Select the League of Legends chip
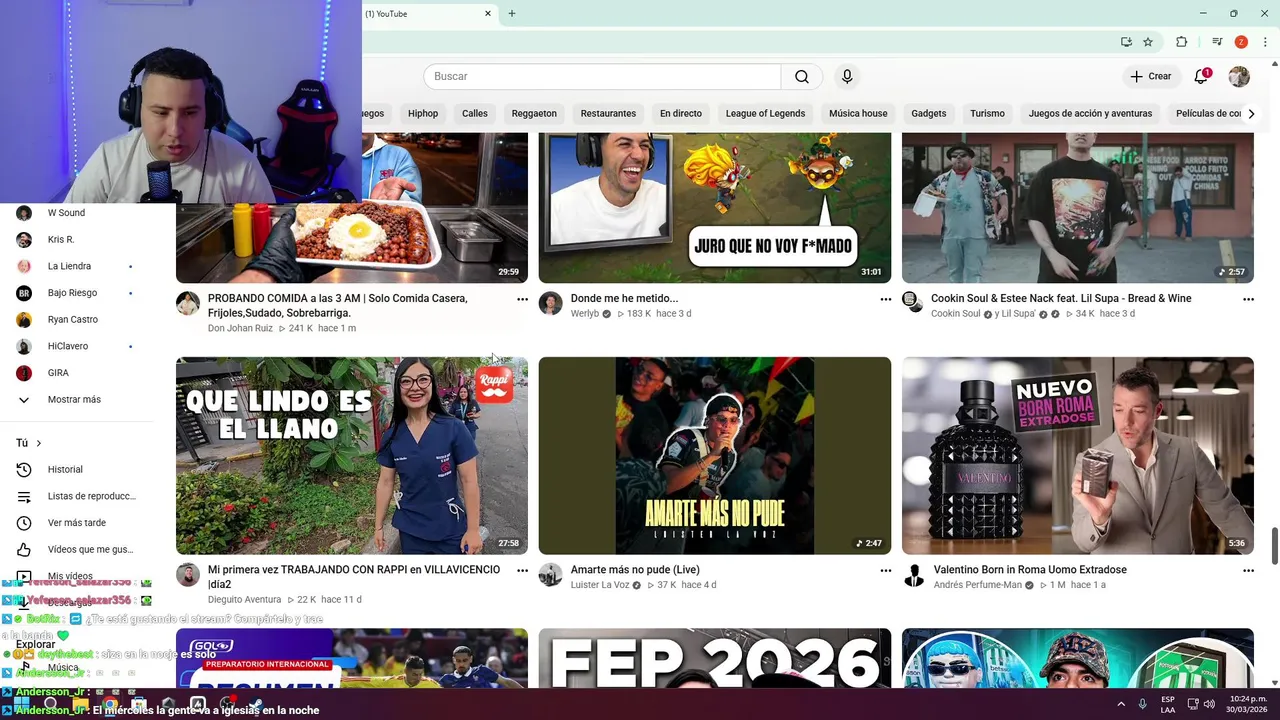 coord(765,113)
